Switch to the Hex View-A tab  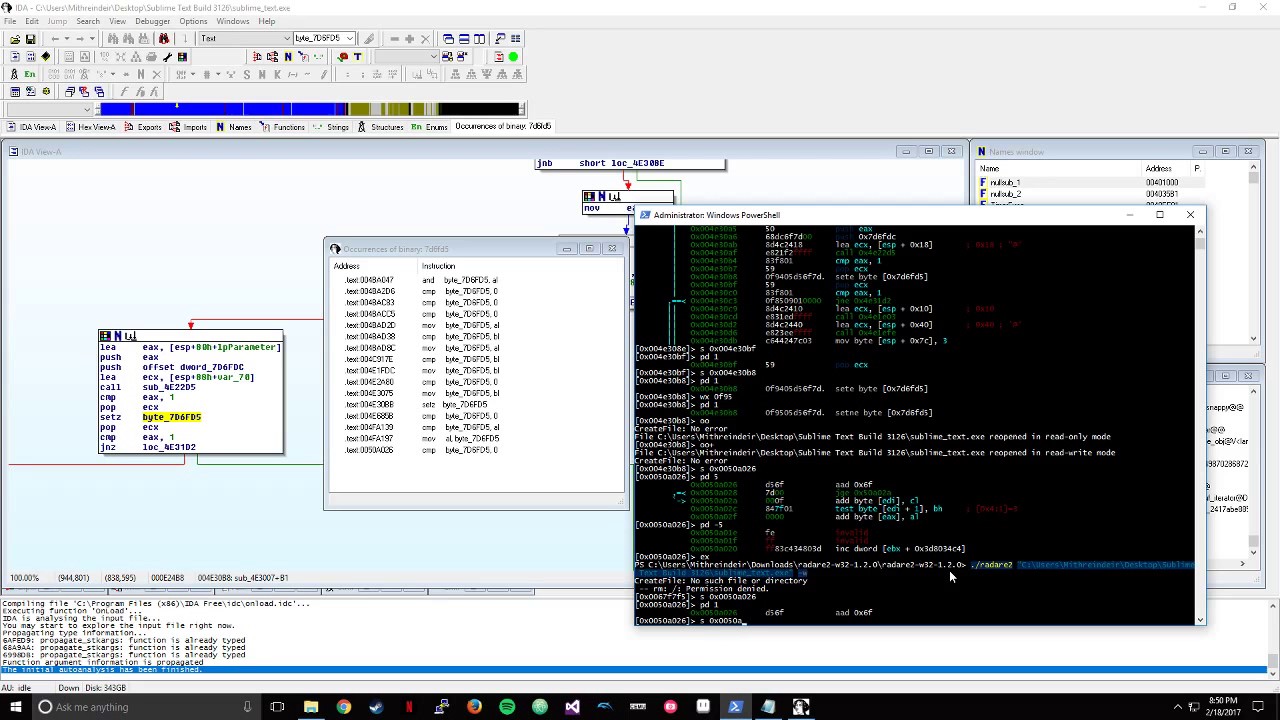coord(90,127)
